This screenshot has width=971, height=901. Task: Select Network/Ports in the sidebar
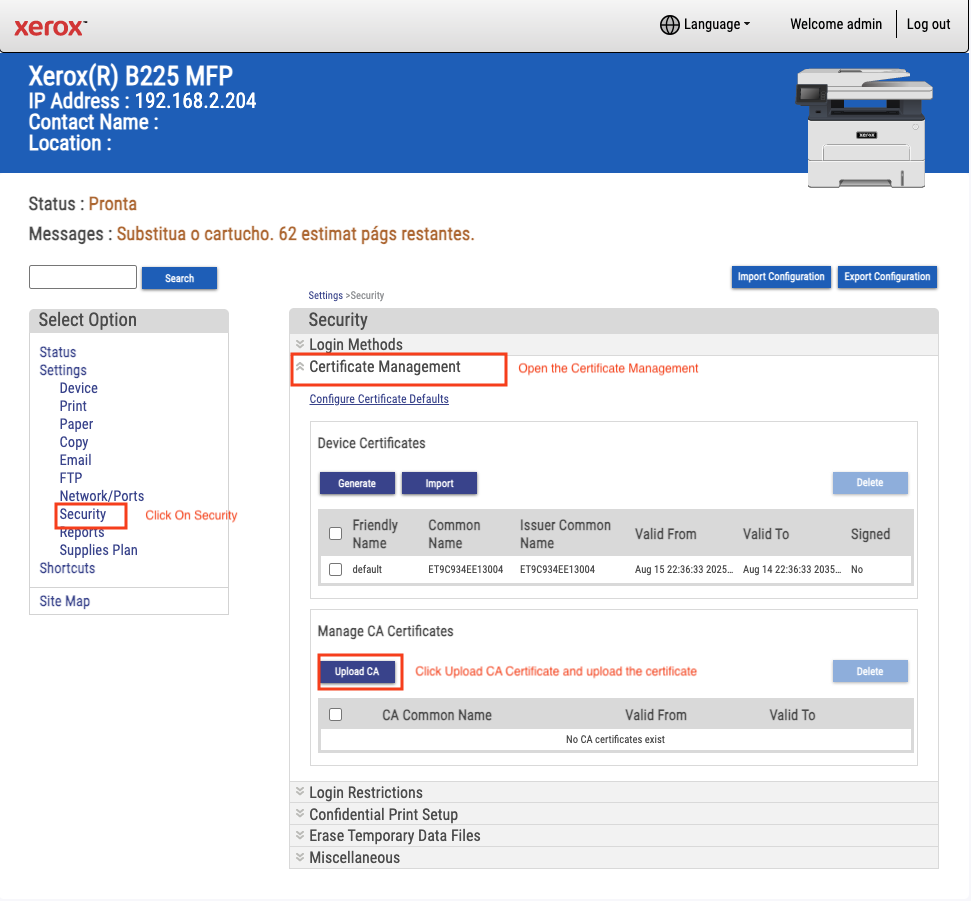coord(101,496)
